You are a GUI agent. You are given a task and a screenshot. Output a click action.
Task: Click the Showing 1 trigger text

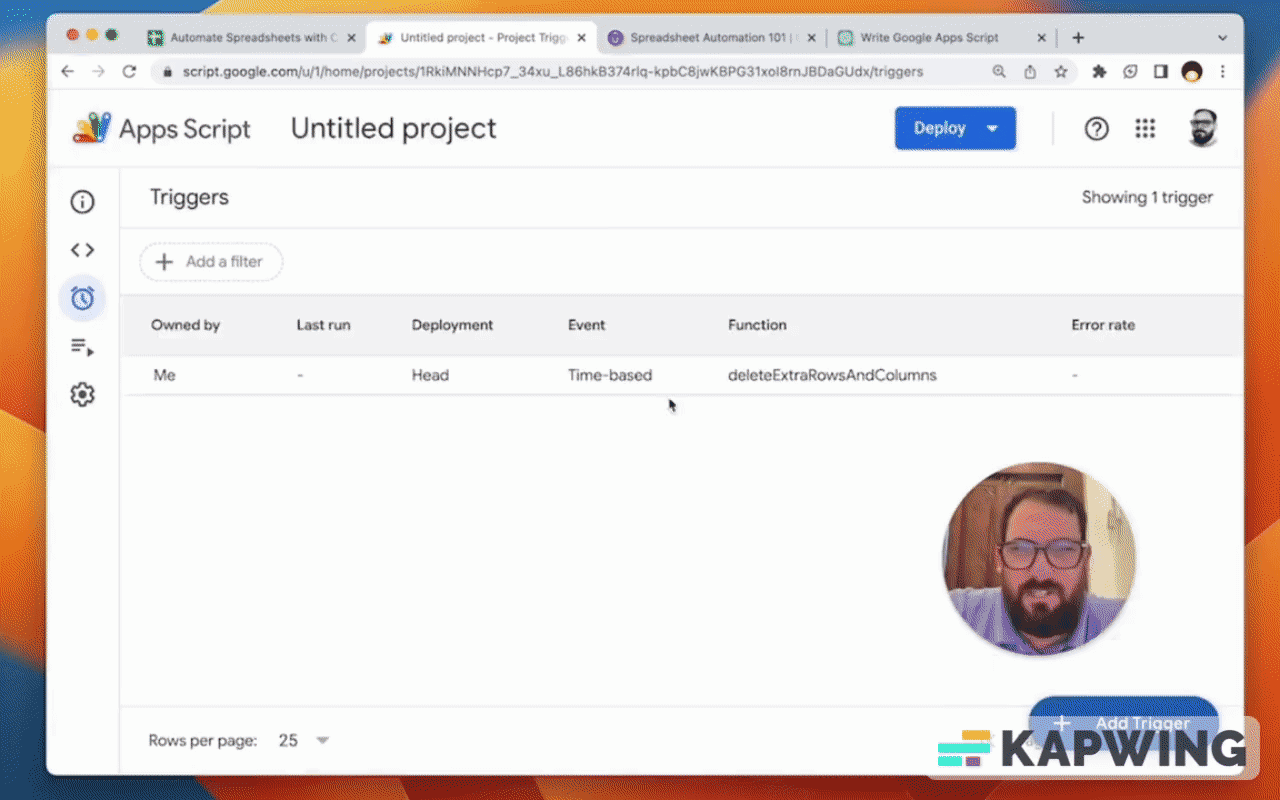click(1147, 198)
